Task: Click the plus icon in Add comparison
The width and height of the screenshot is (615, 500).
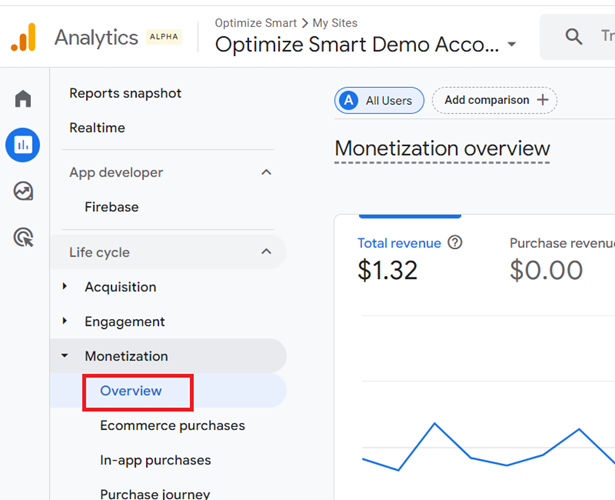Action: (x=543, y=100)
